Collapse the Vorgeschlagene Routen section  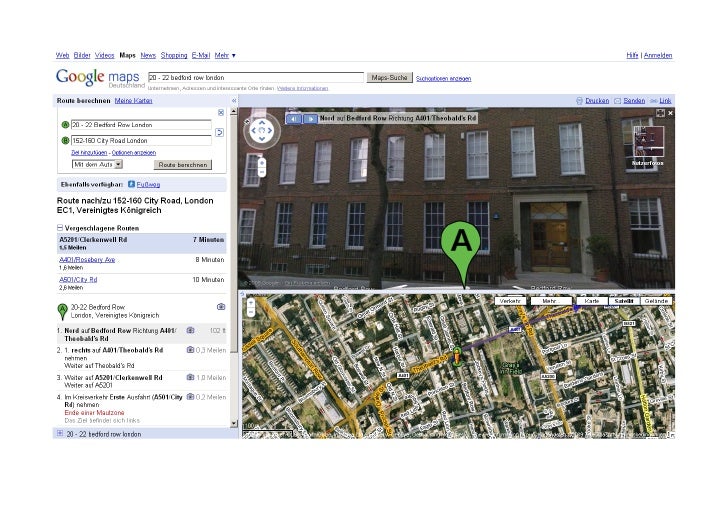click(x=60, y=228)
